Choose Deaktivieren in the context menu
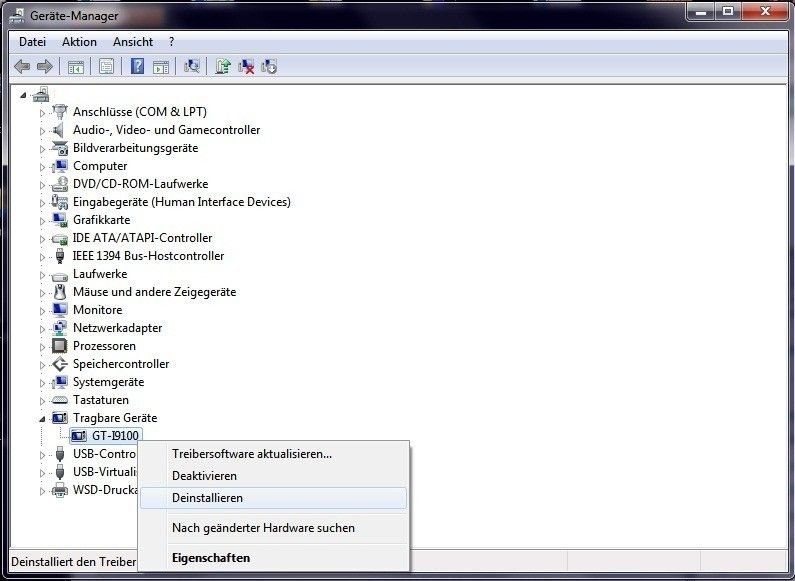Screen dimensions: 795x581 tap(273, 476)
